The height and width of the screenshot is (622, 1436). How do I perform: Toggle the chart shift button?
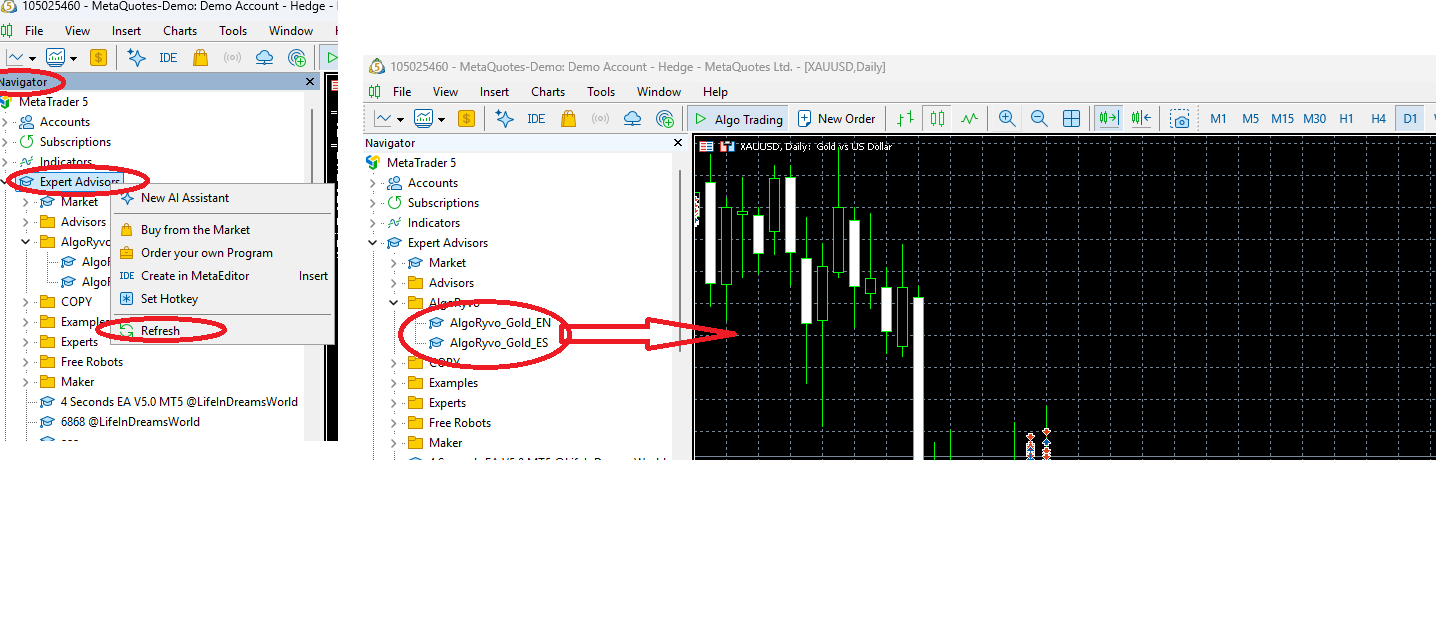[x=1141, y=118]
